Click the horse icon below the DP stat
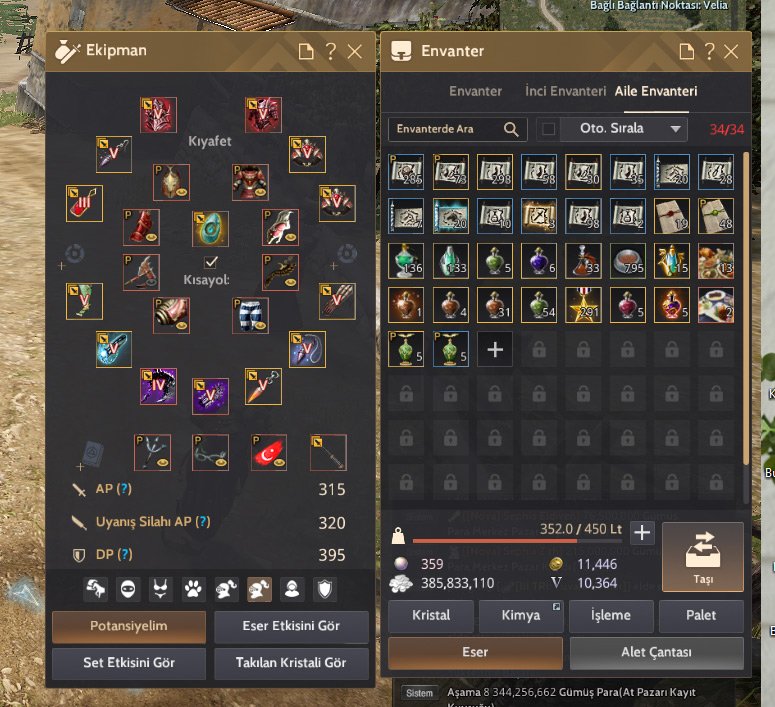This screenshot has height=707, width=775. click(x=95, y=589)
